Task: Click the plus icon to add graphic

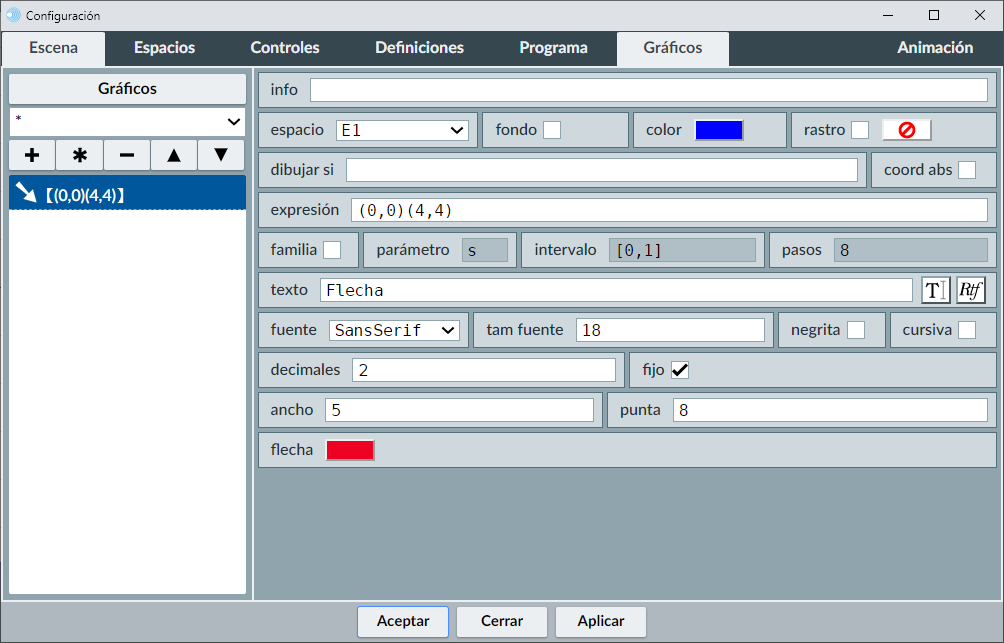Action: click(x=32, y=155)
